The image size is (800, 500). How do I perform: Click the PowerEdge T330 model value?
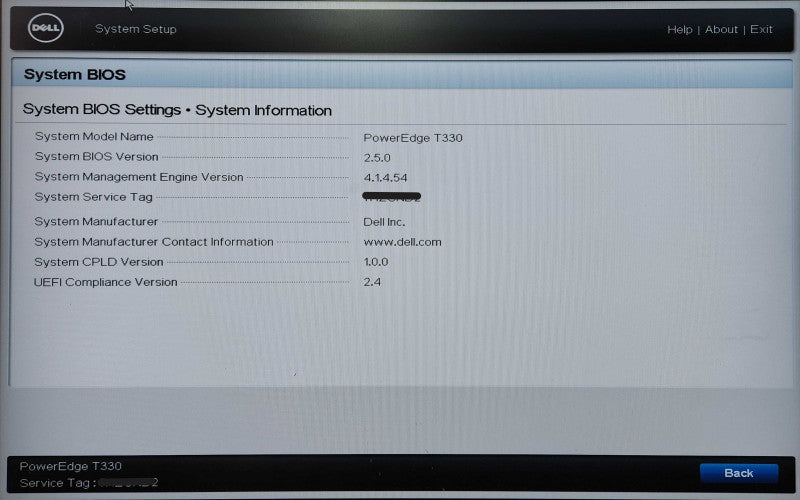coord(413,138)
